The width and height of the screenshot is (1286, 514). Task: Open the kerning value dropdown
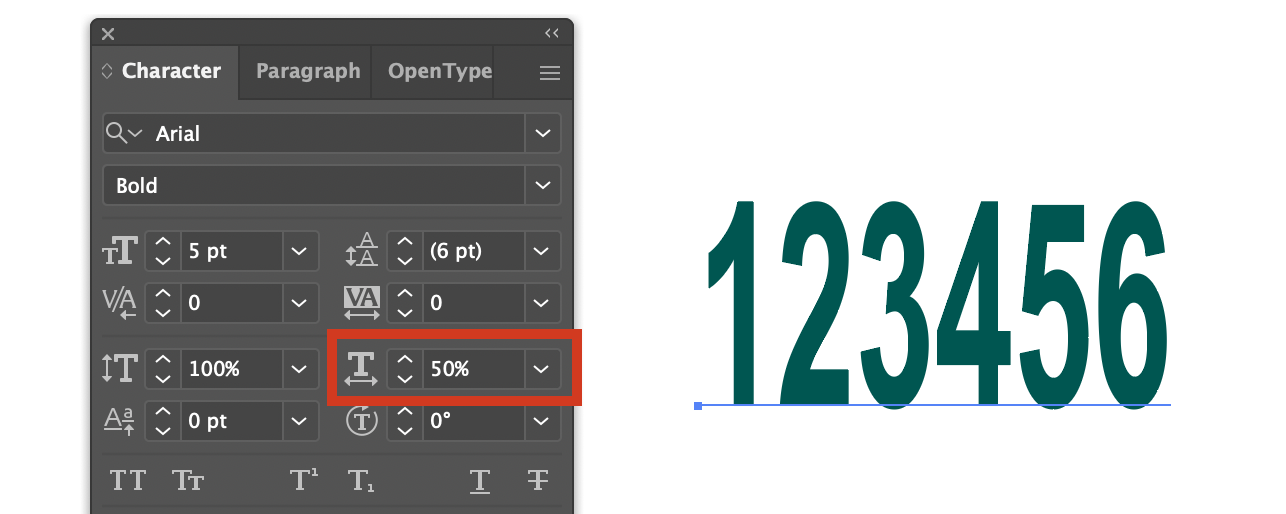pos(300,302)
